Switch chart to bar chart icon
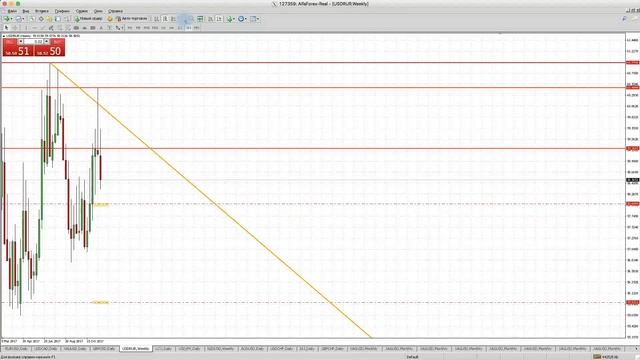Viewport: 640px width, 360px height. point(156,19)
